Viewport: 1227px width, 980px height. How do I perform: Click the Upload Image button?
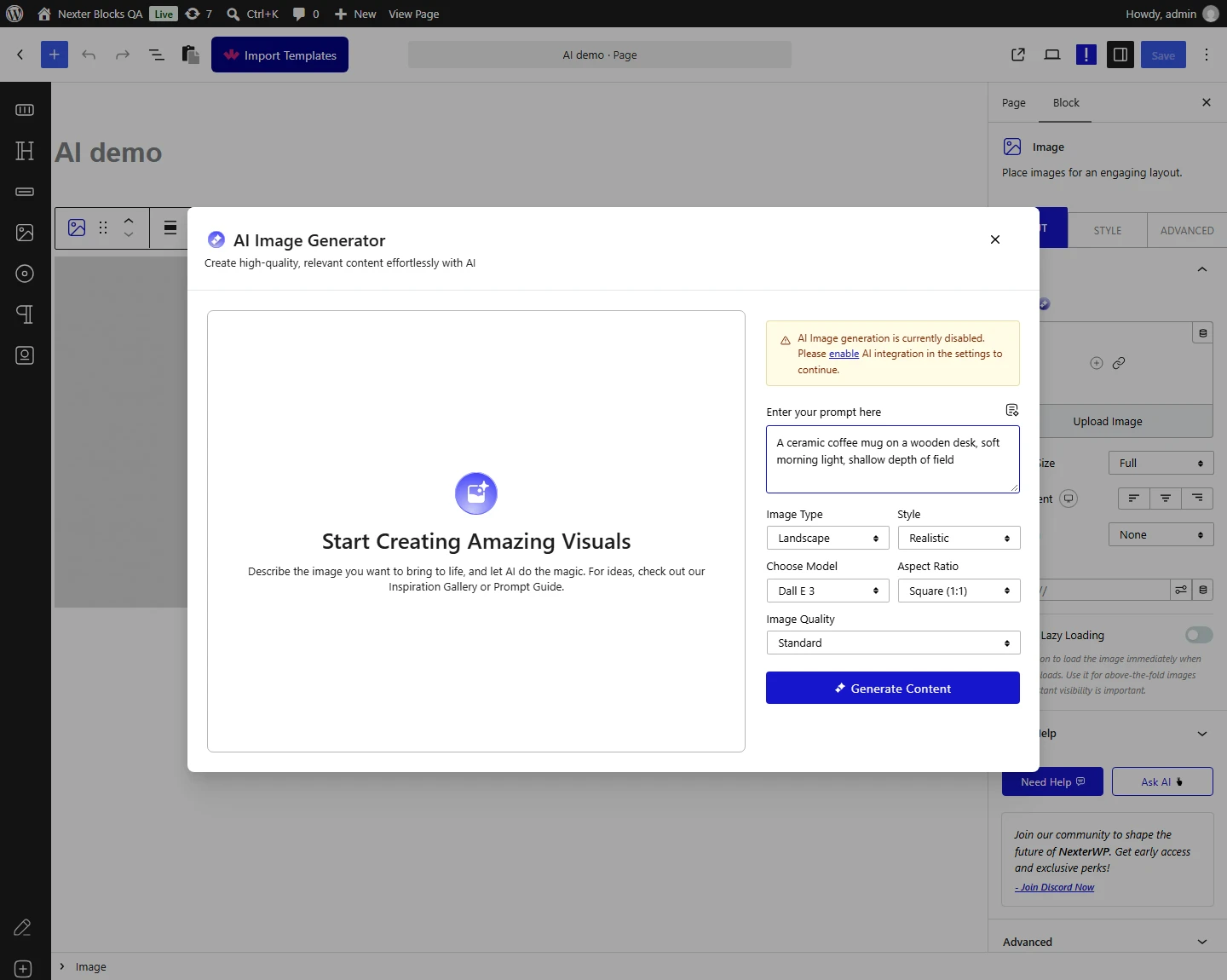pos(1108,421)
